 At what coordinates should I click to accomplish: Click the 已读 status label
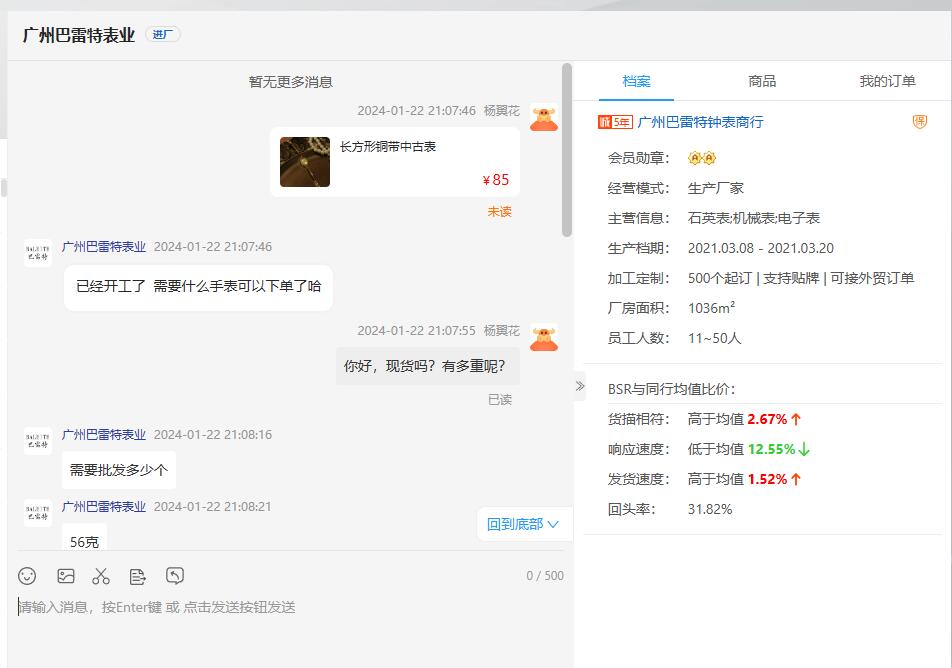coord(500,400)
